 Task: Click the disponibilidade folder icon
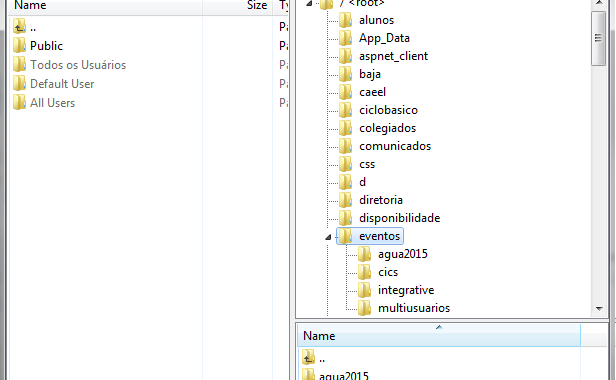tap(345, 218)
